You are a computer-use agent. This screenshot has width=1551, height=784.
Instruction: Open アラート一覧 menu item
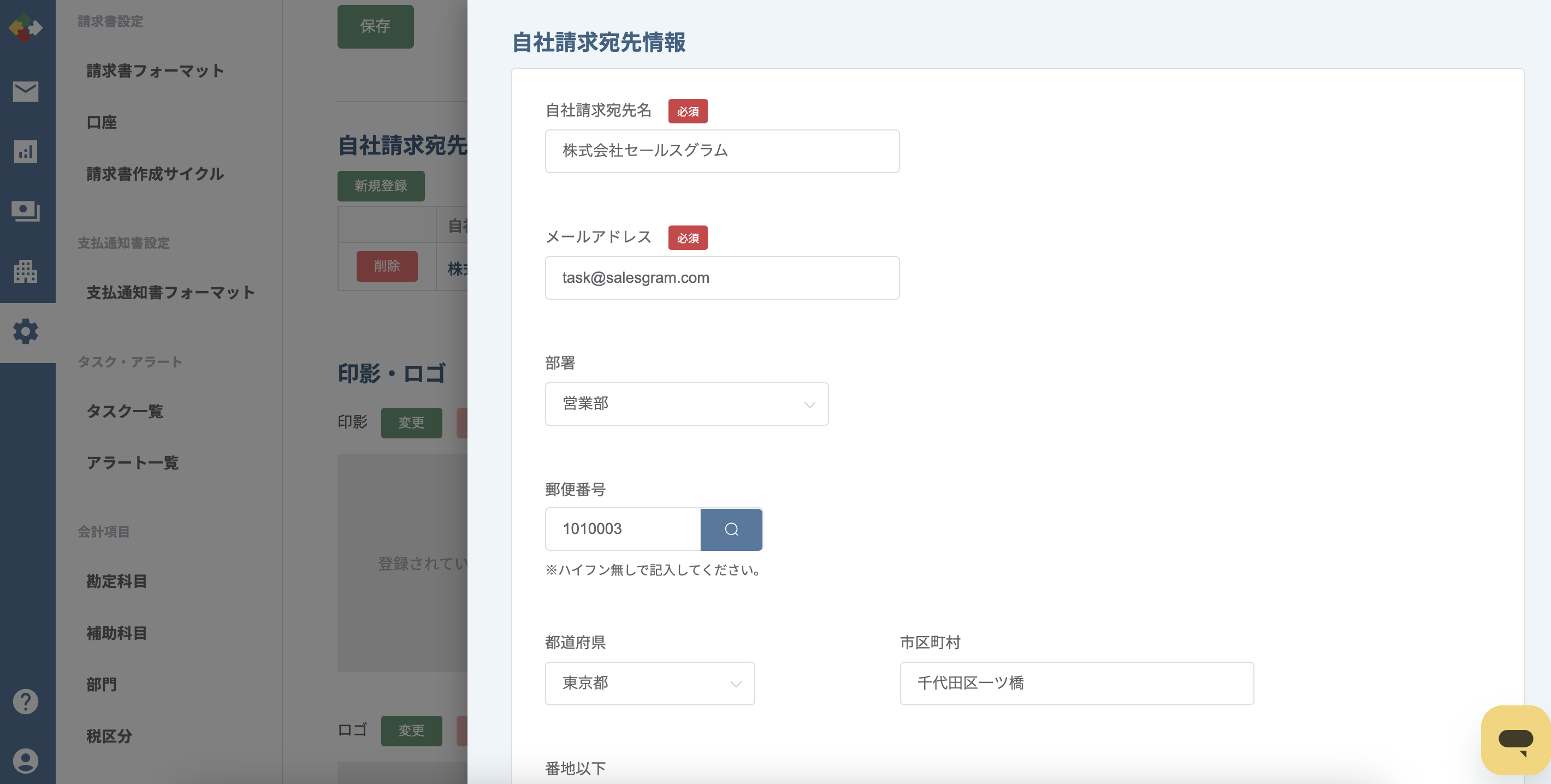click(x=133, y=462)
